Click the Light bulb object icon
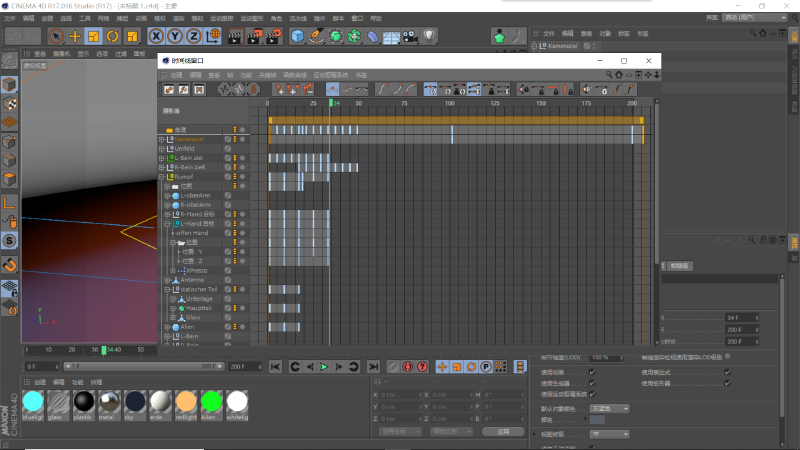Viewport: 800px width, 450px height. [x=429, y=36]
